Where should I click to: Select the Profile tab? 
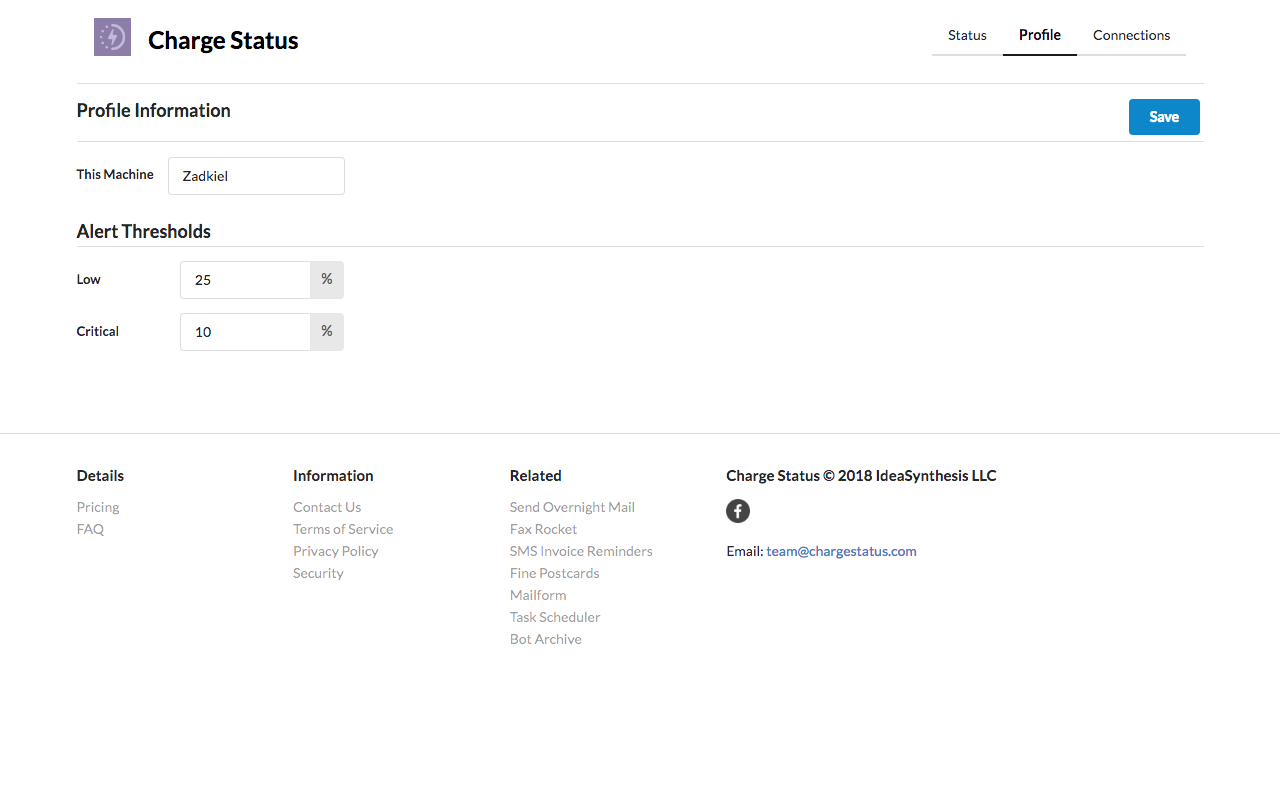pos(1040,35)
